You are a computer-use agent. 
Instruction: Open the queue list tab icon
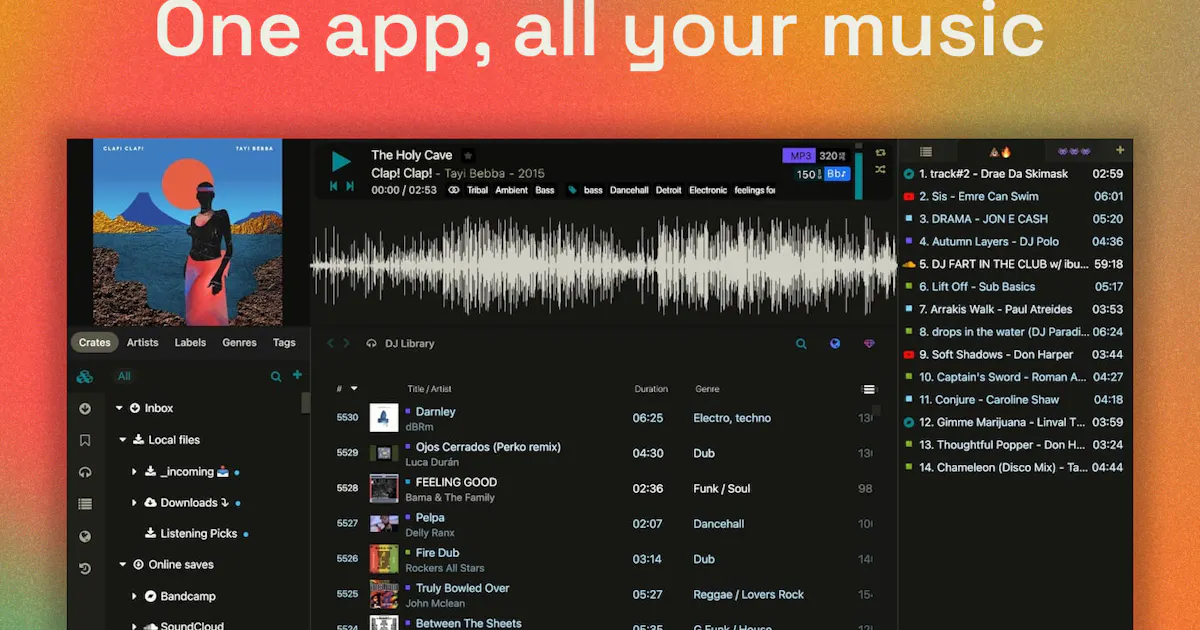click(926, 152)
